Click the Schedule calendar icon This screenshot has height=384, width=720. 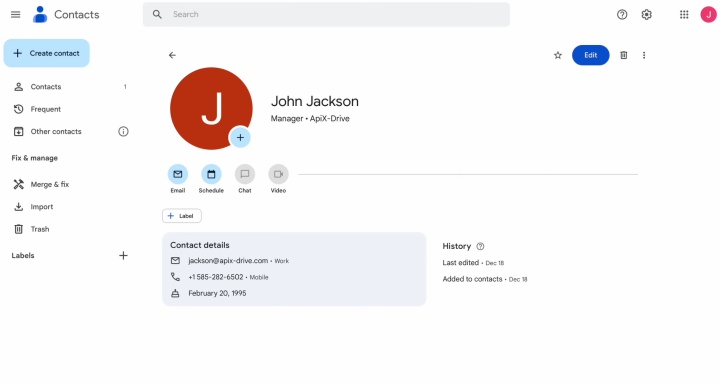[x=211, y=174]
